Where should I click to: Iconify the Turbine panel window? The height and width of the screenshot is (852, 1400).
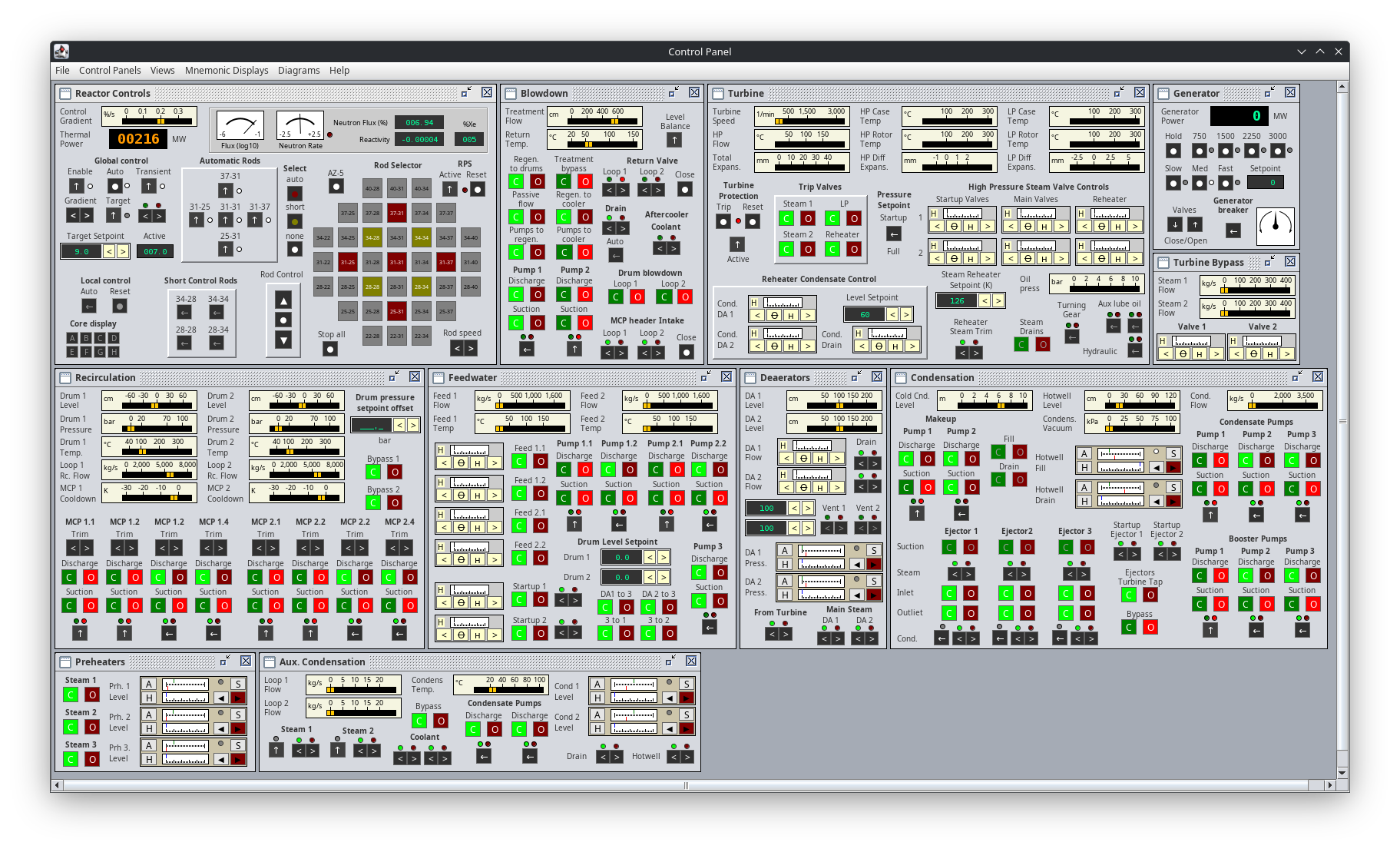pos(1118,93)
